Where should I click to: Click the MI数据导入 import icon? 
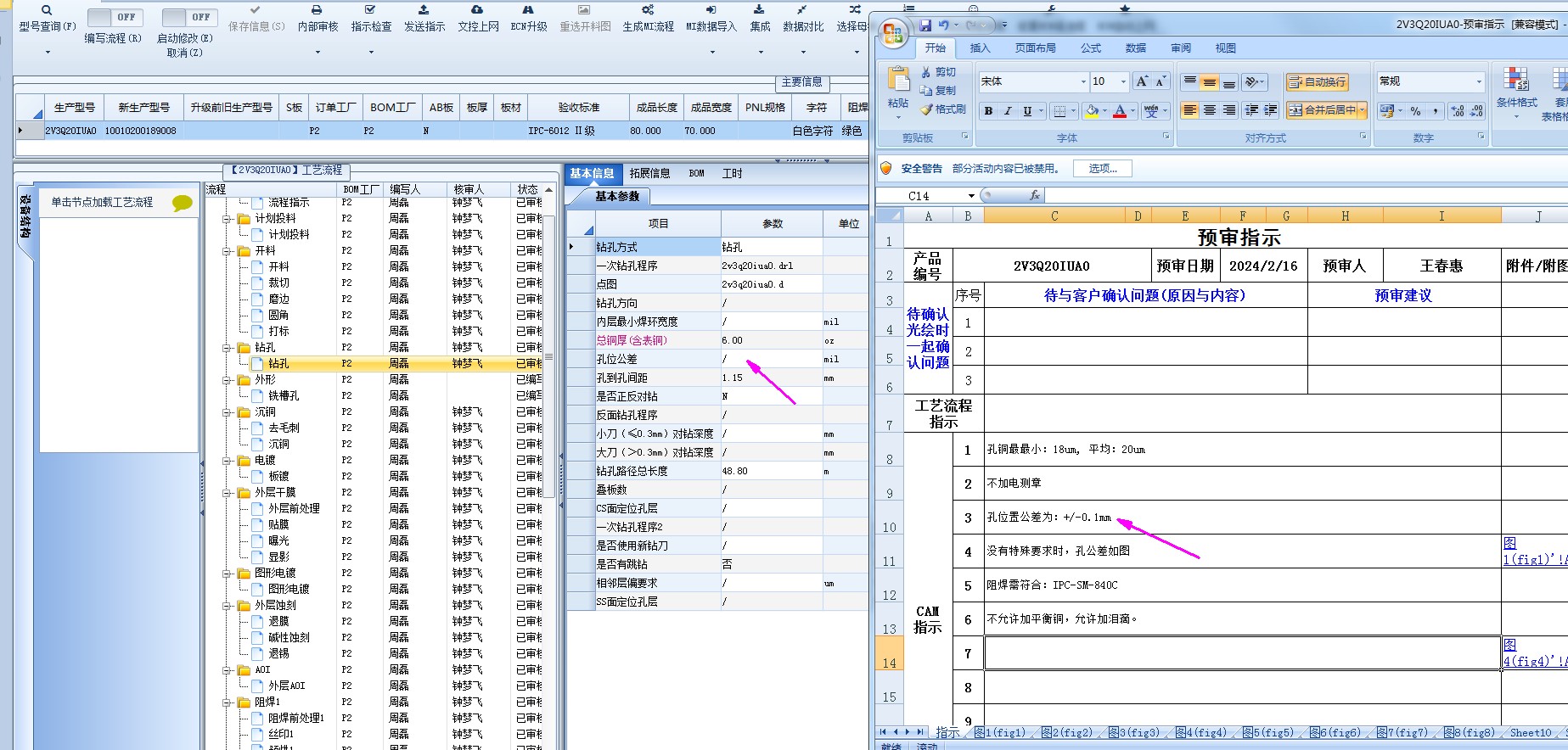[x=711, y=10]
